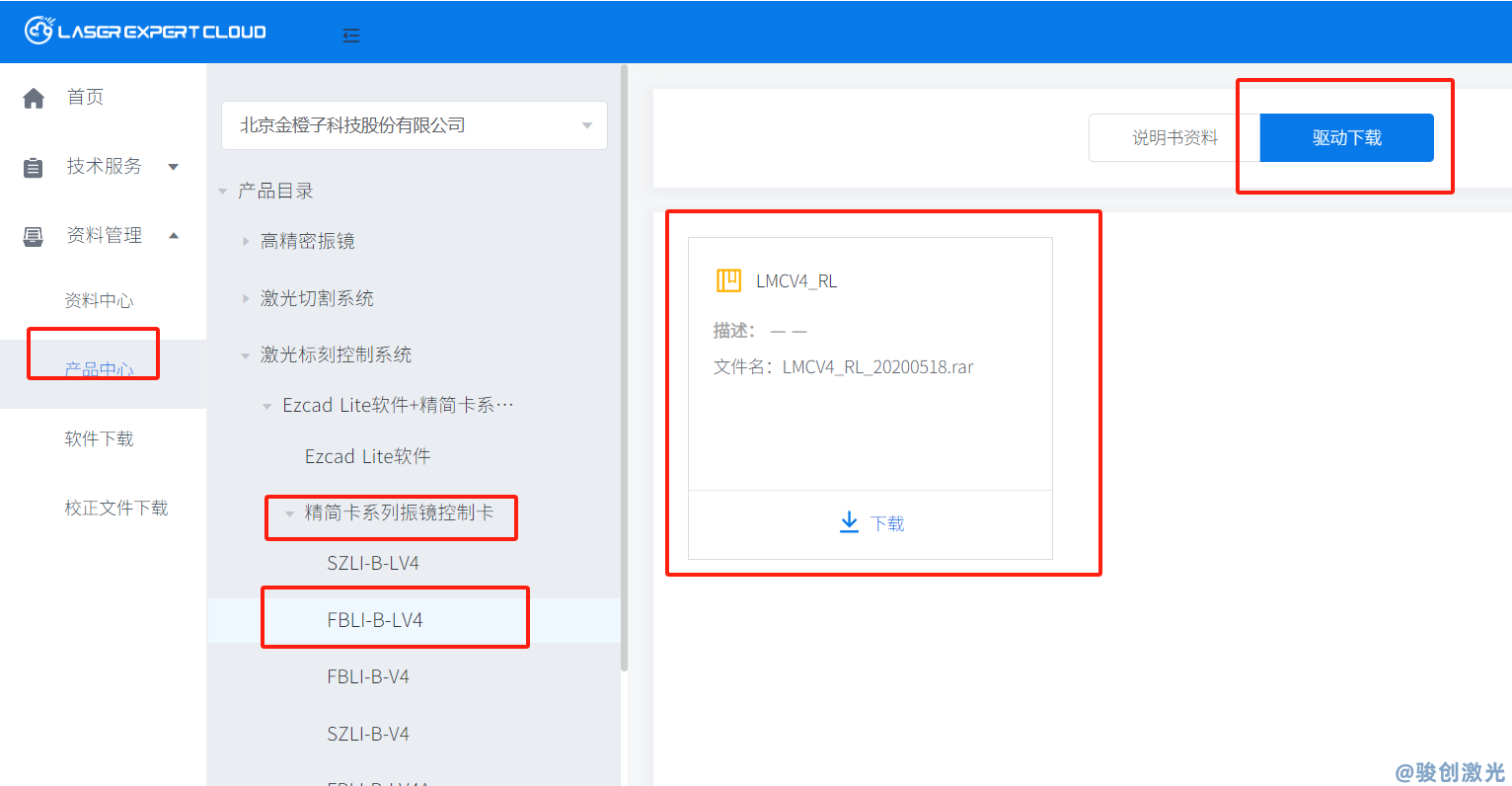Click the product tree vertical scrollbar
Viewport: 1512px width, 786px height.
(624, 367)
